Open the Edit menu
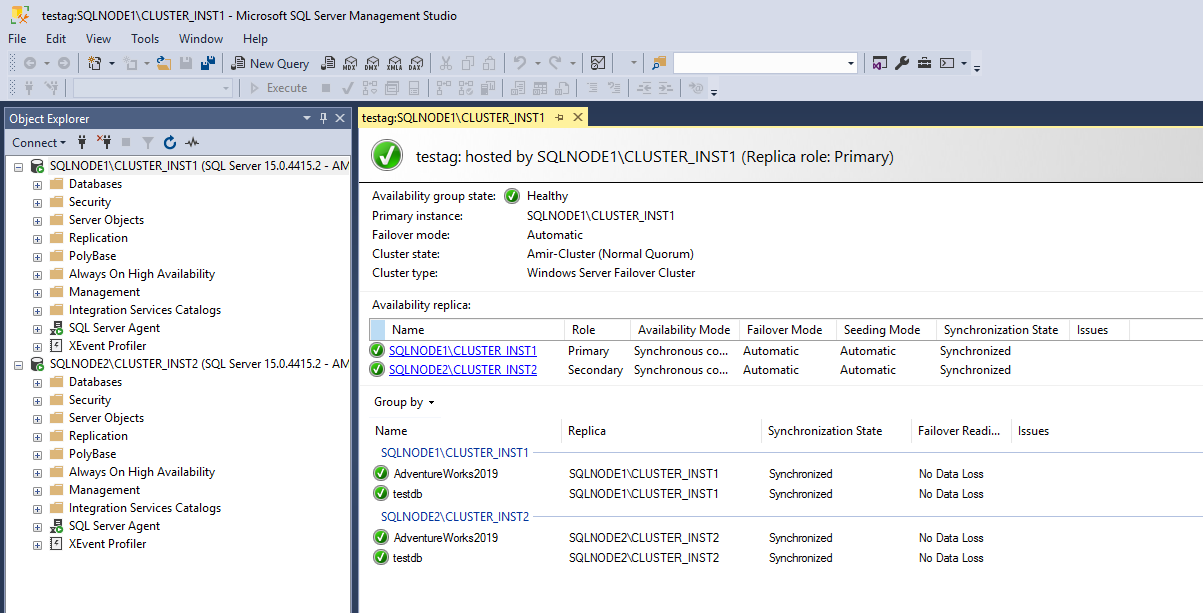This screenshot has width=1203, height=613. pos(56,39)
